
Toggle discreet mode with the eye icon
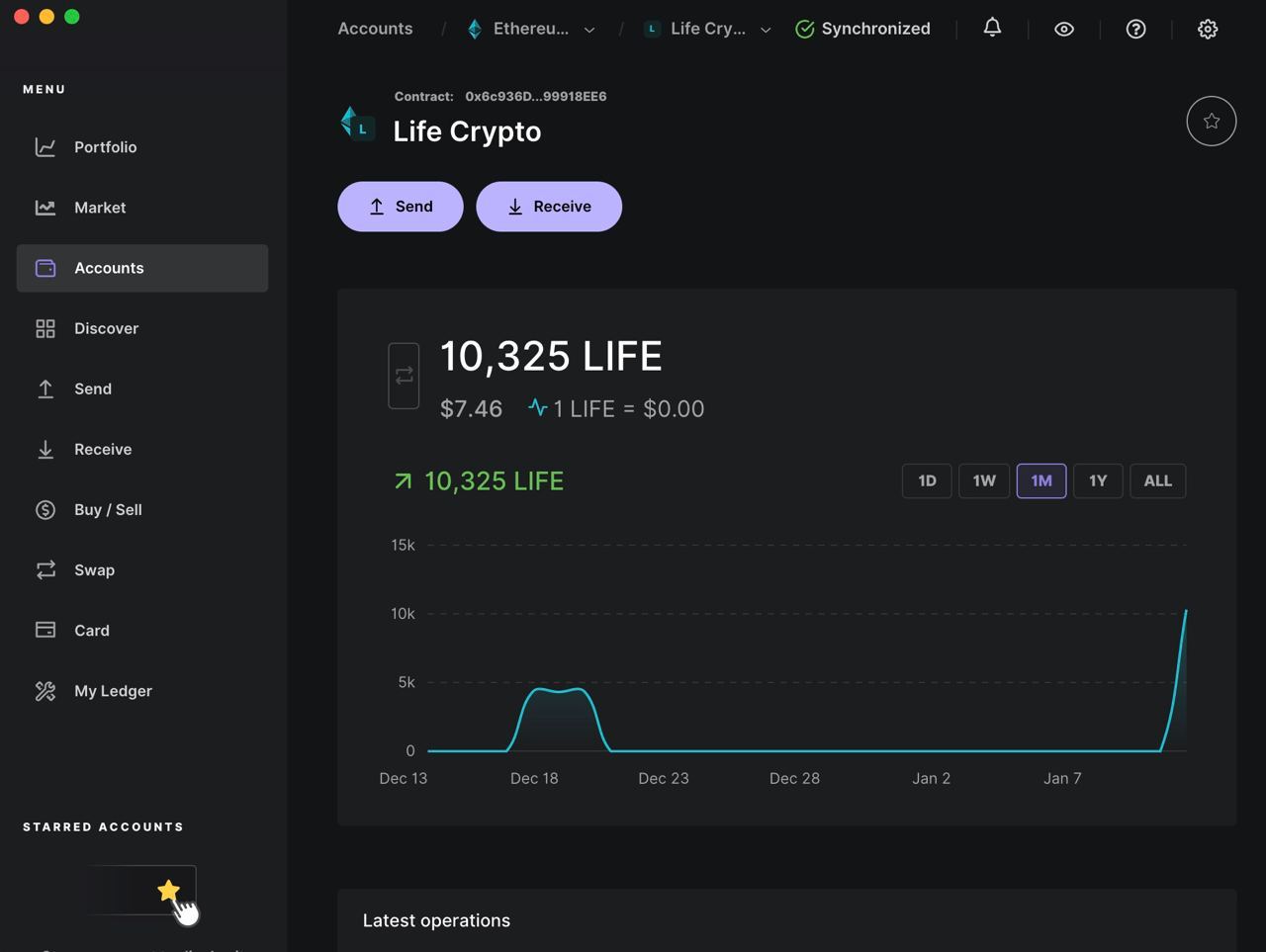[1064, 29]
